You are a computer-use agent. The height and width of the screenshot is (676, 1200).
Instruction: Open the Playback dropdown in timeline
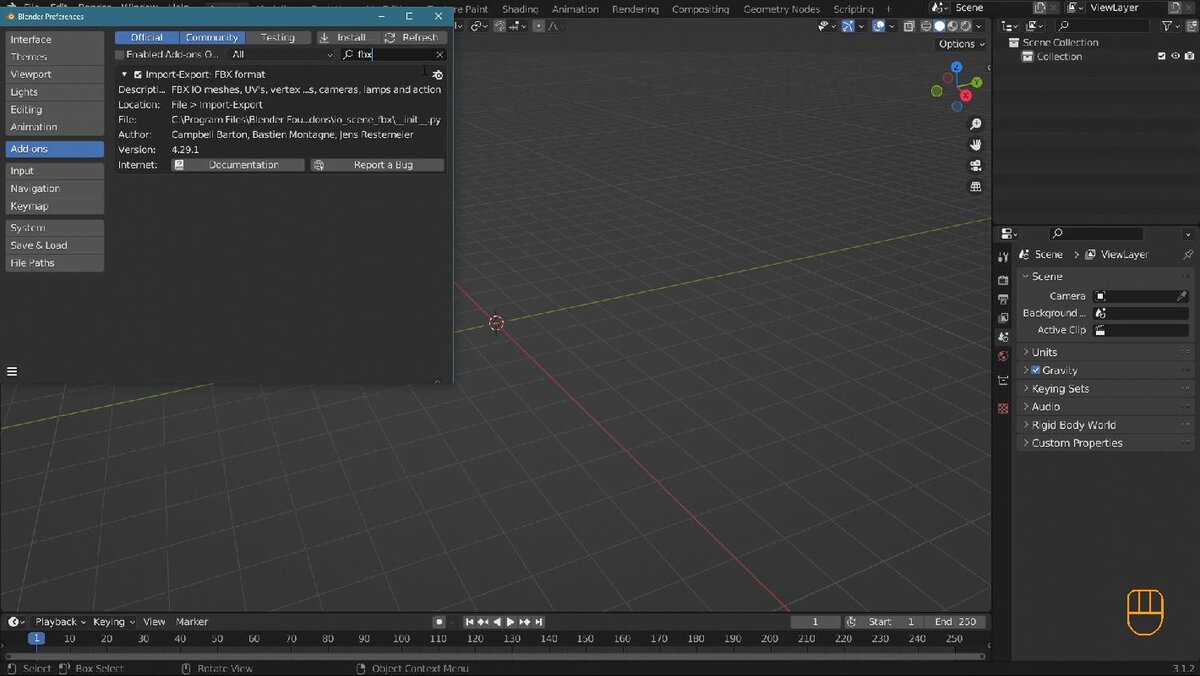61,622
